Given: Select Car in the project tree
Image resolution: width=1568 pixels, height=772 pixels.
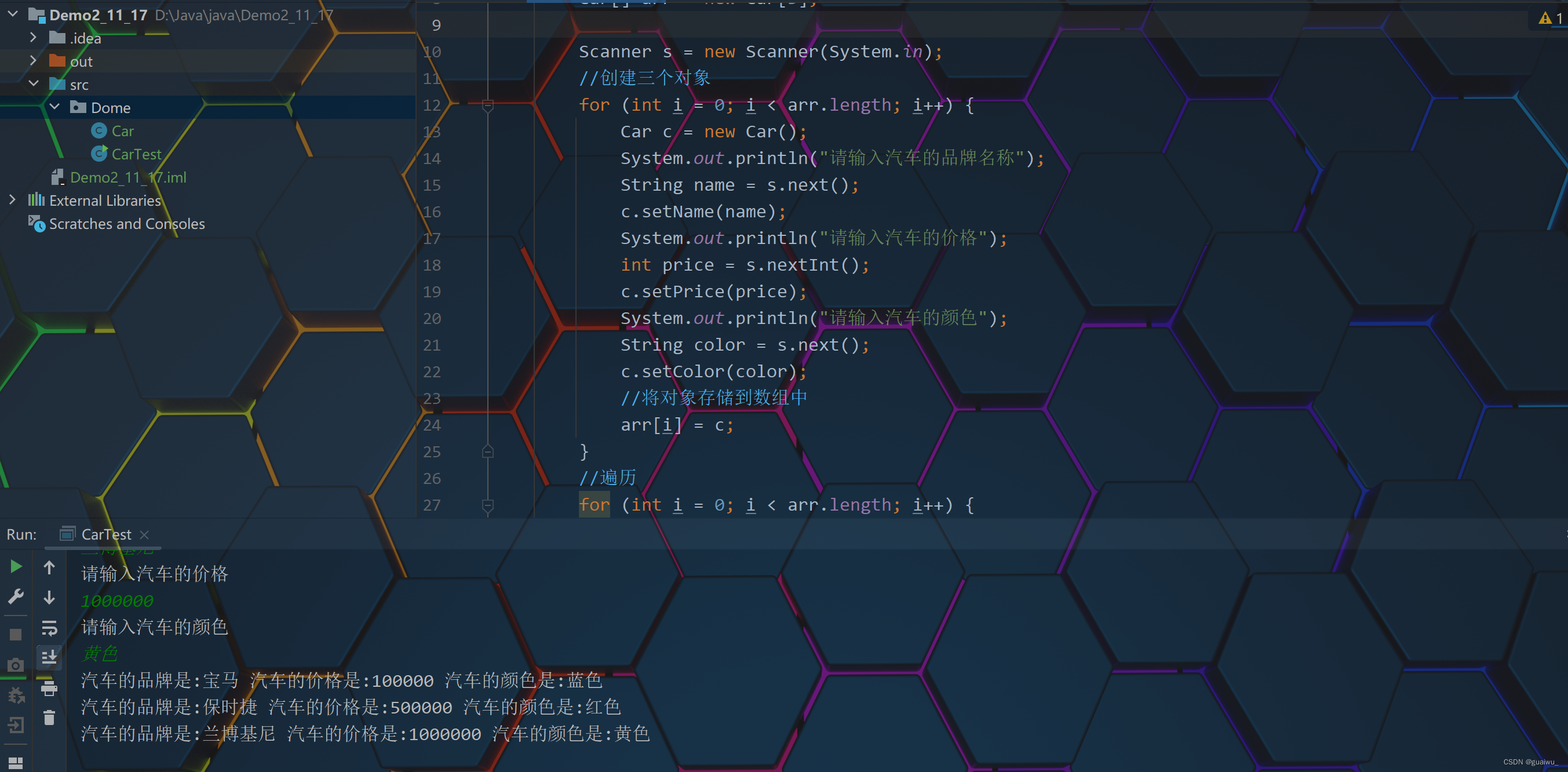Looking at the screenshot, I should 122,131.
